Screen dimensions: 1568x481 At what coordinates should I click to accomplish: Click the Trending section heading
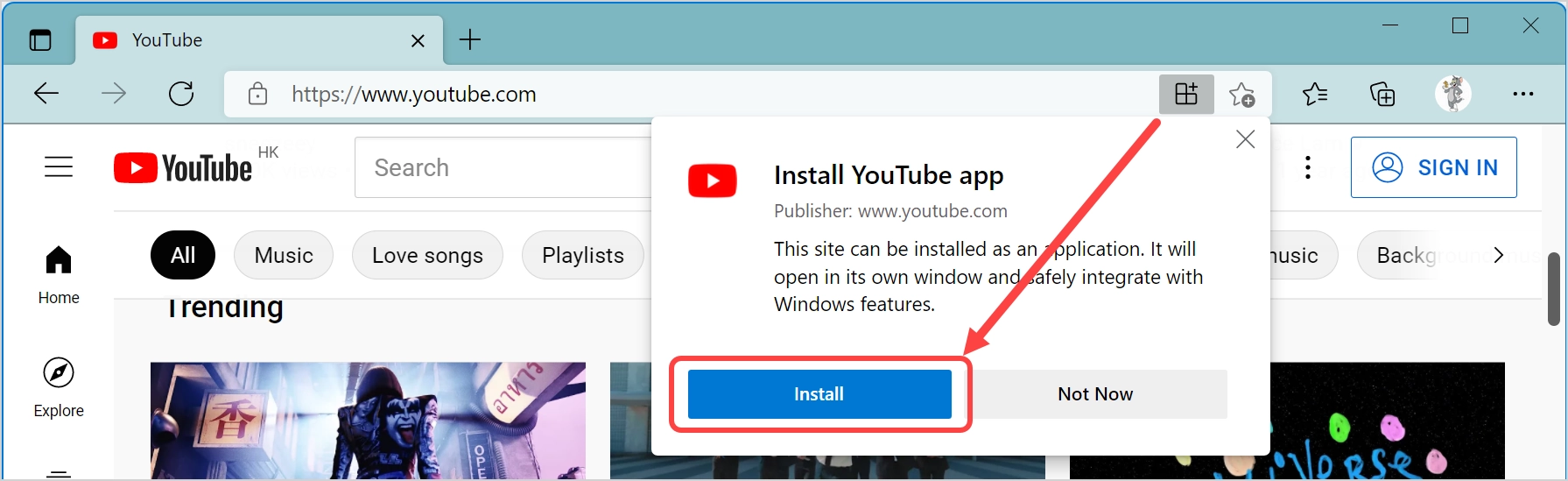[225, 308]
